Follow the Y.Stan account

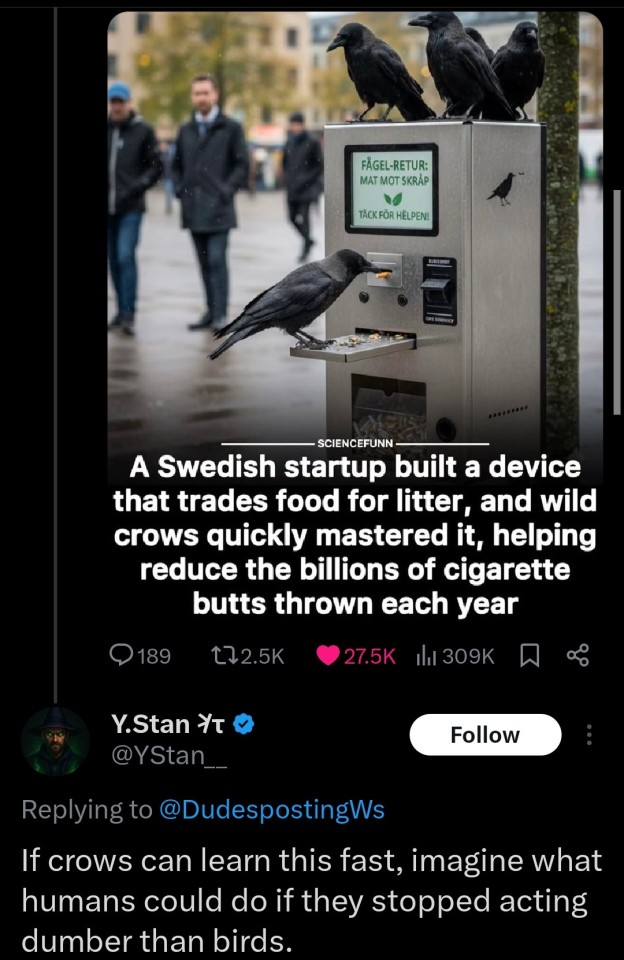485,735
